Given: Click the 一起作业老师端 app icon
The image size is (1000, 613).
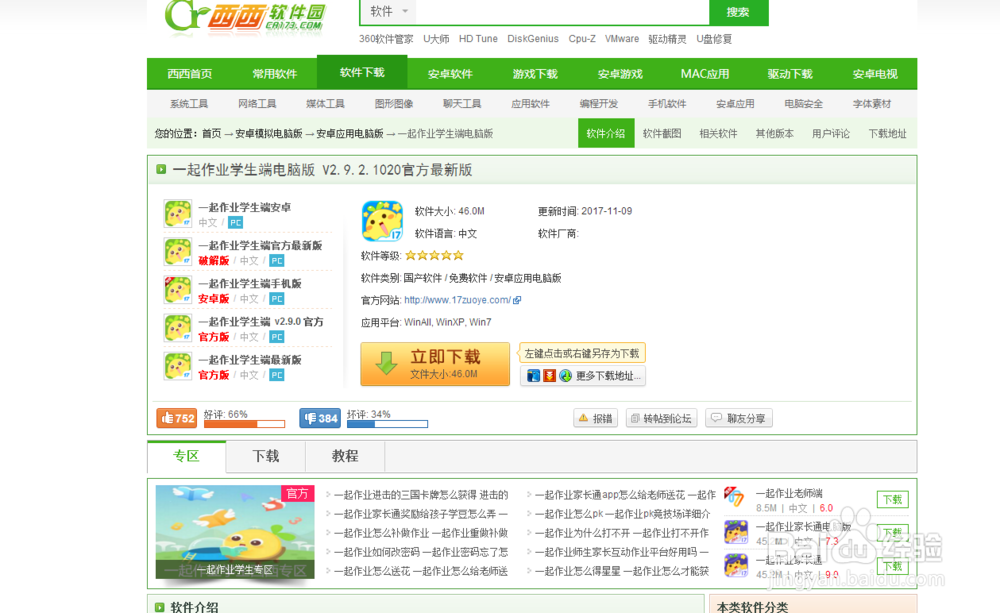Looking at the screenshot, I should click(735, 498).
